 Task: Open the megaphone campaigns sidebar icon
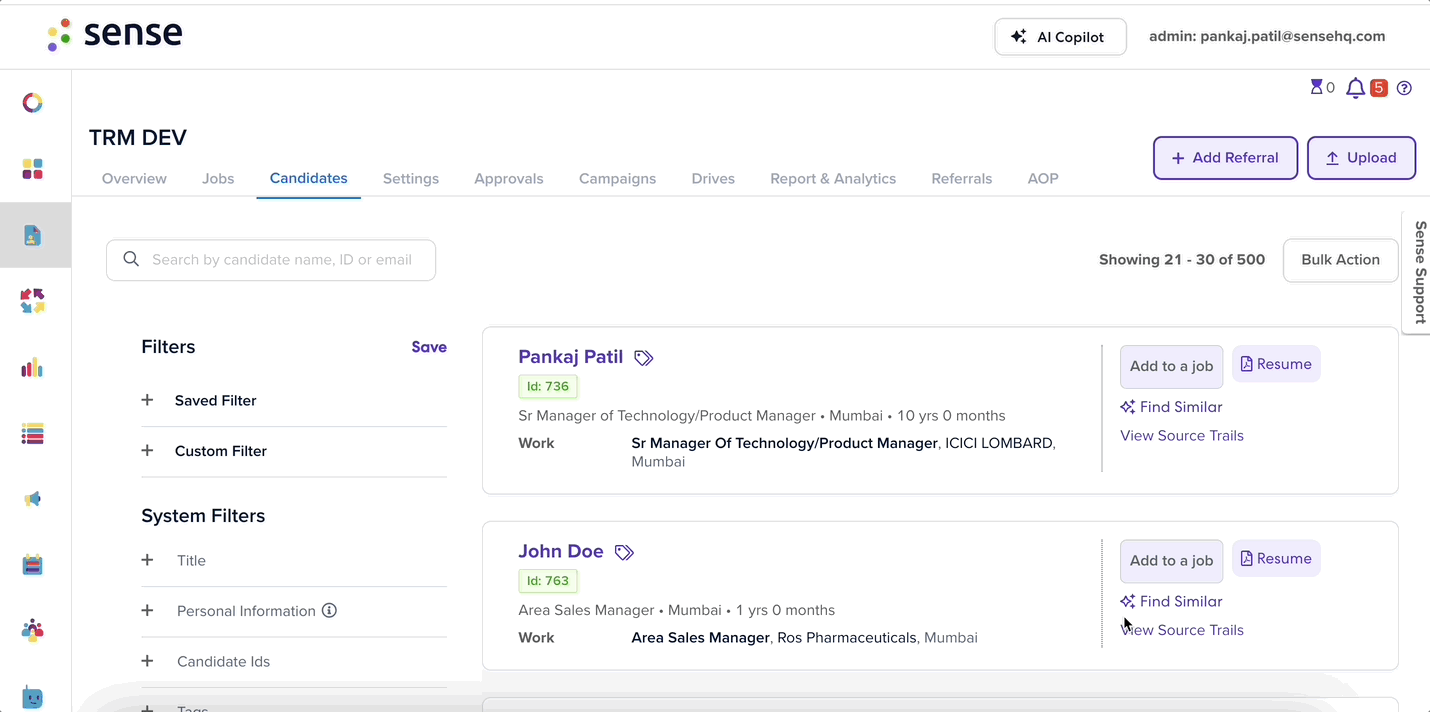(x=32, y=499)
